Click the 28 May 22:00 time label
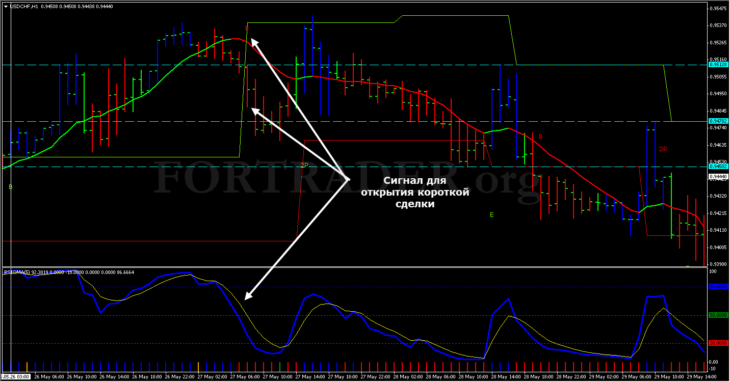The image size is (730, 382). click(570, 376)
